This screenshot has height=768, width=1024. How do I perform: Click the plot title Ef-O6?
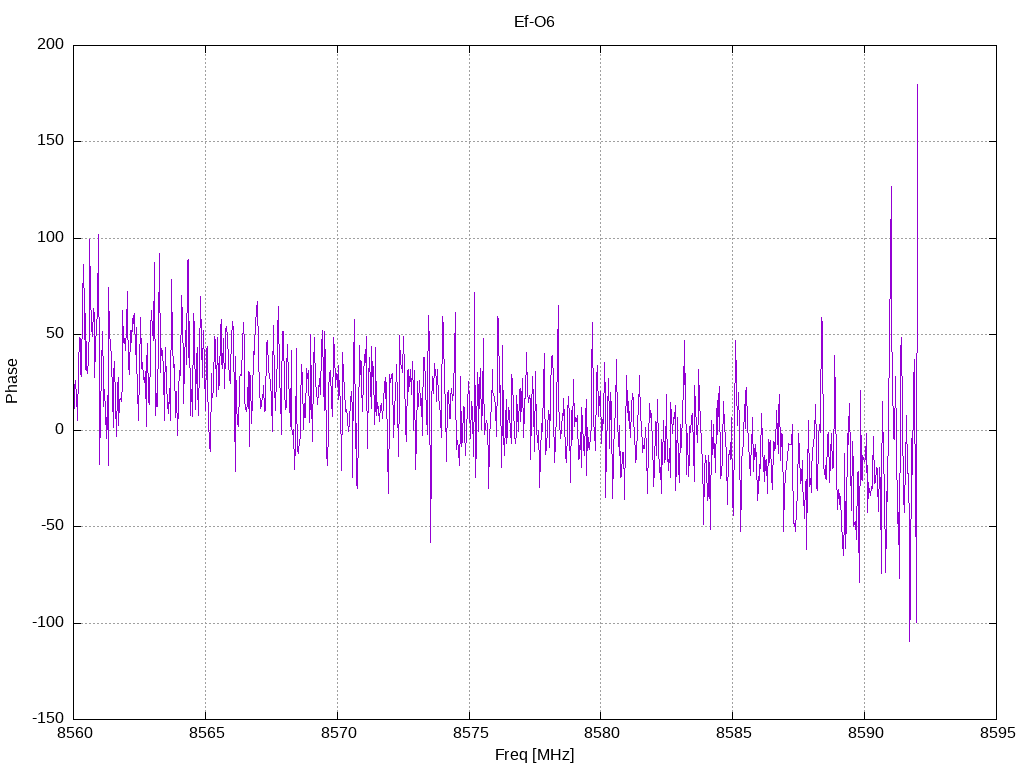click(534, 22)
